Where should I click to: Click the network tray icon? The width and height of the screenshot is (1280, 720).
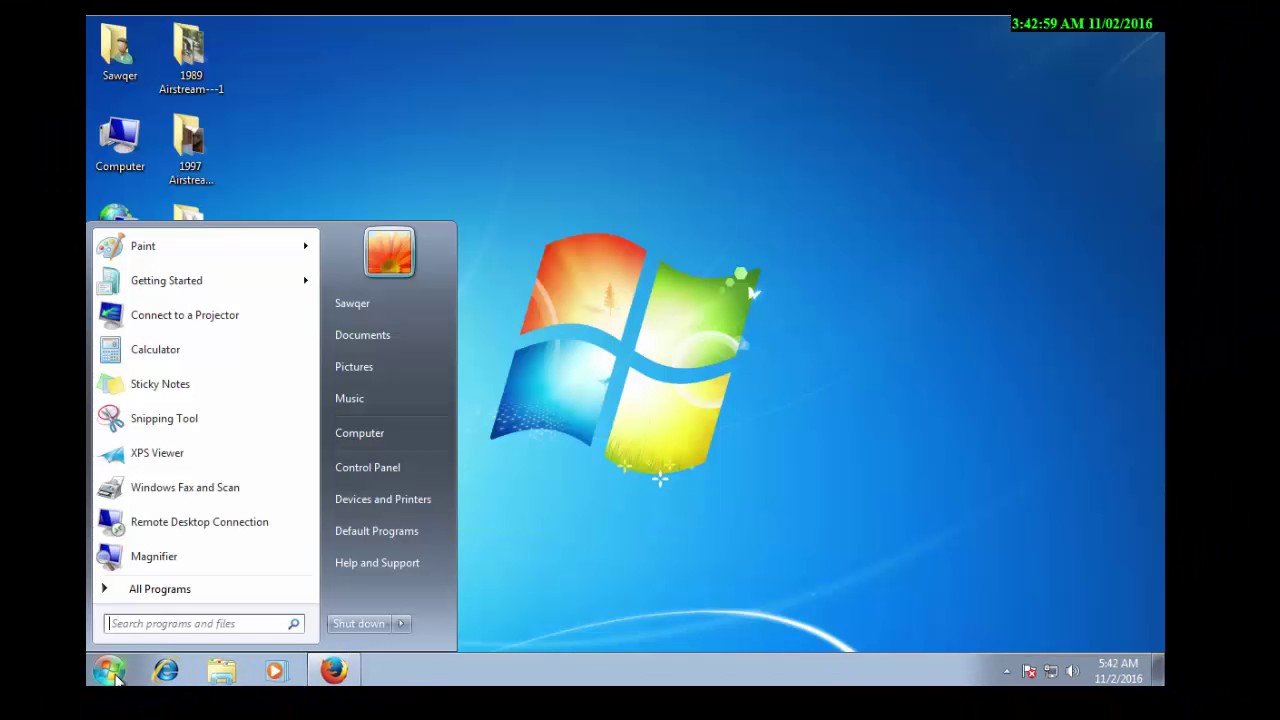pos(1051,671)
